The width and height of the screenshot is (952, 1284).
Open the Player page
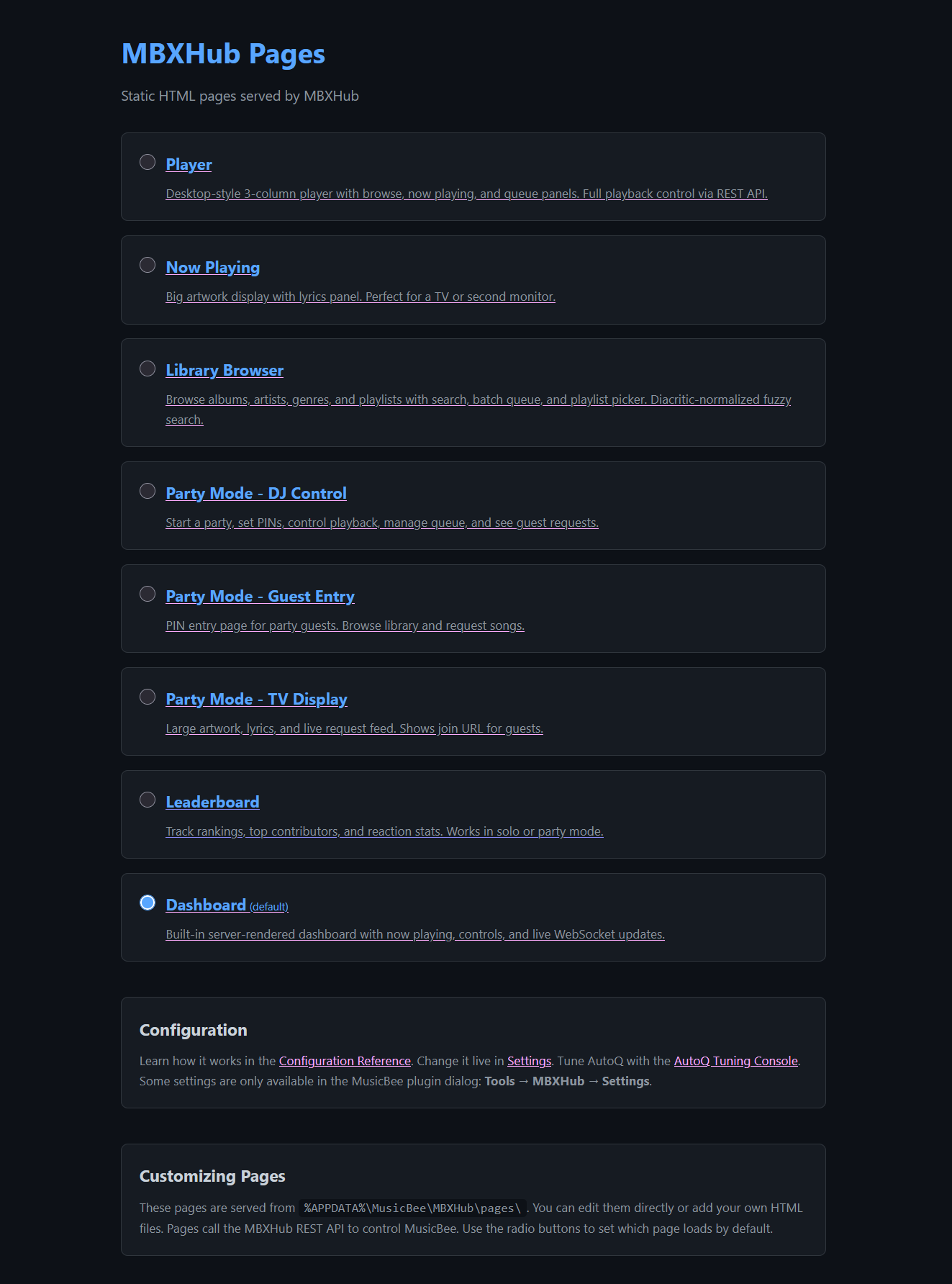click(x=188, y=164)
